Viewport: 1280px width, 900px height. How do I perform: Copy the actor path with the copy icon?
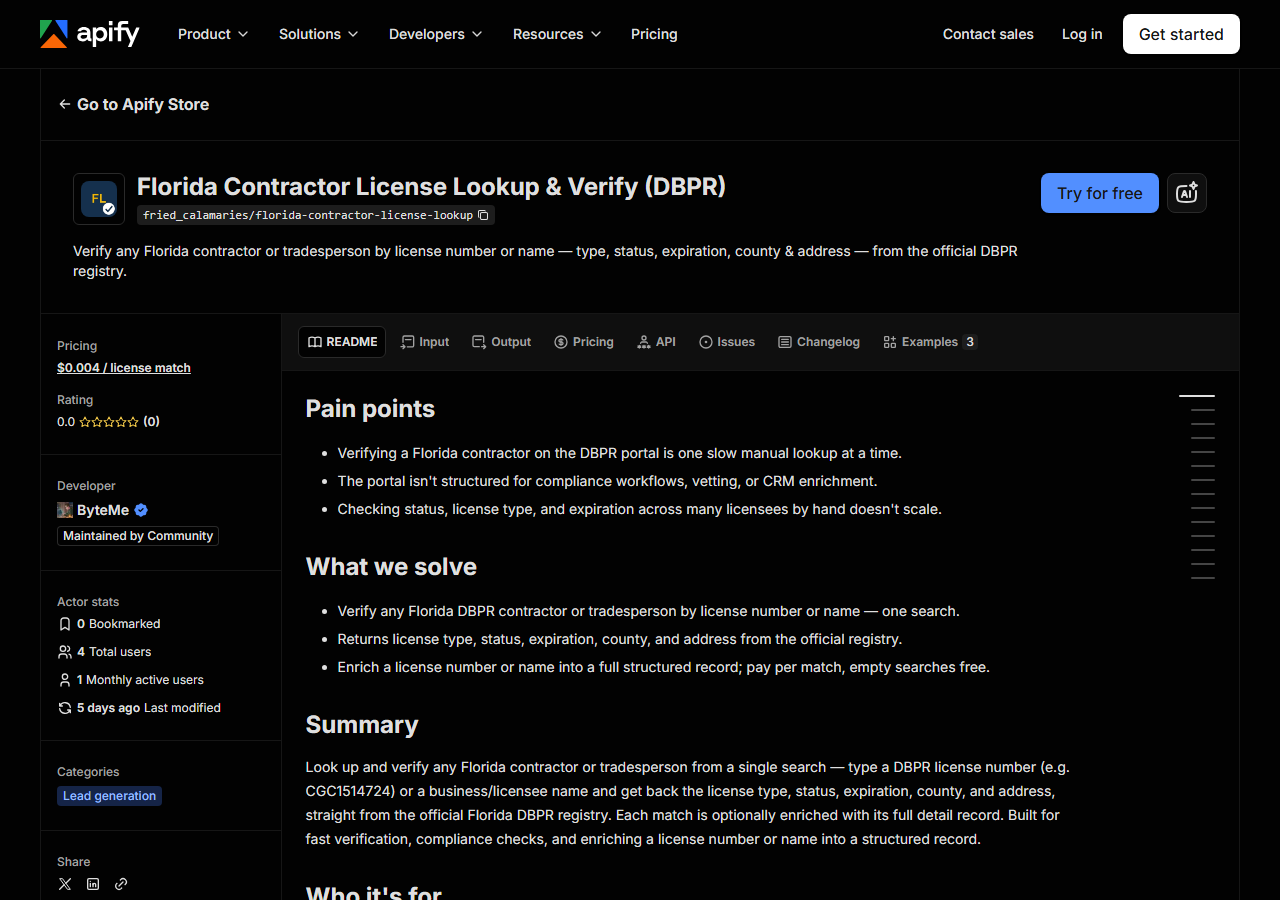click(x=483, y=215)
